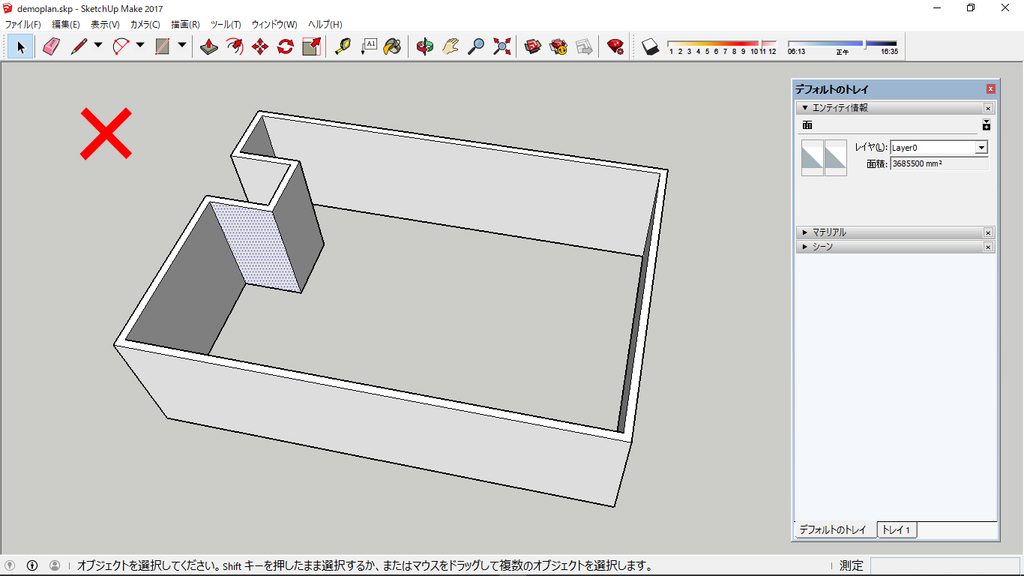Select the Line pencil tool

tap(79, 46)
